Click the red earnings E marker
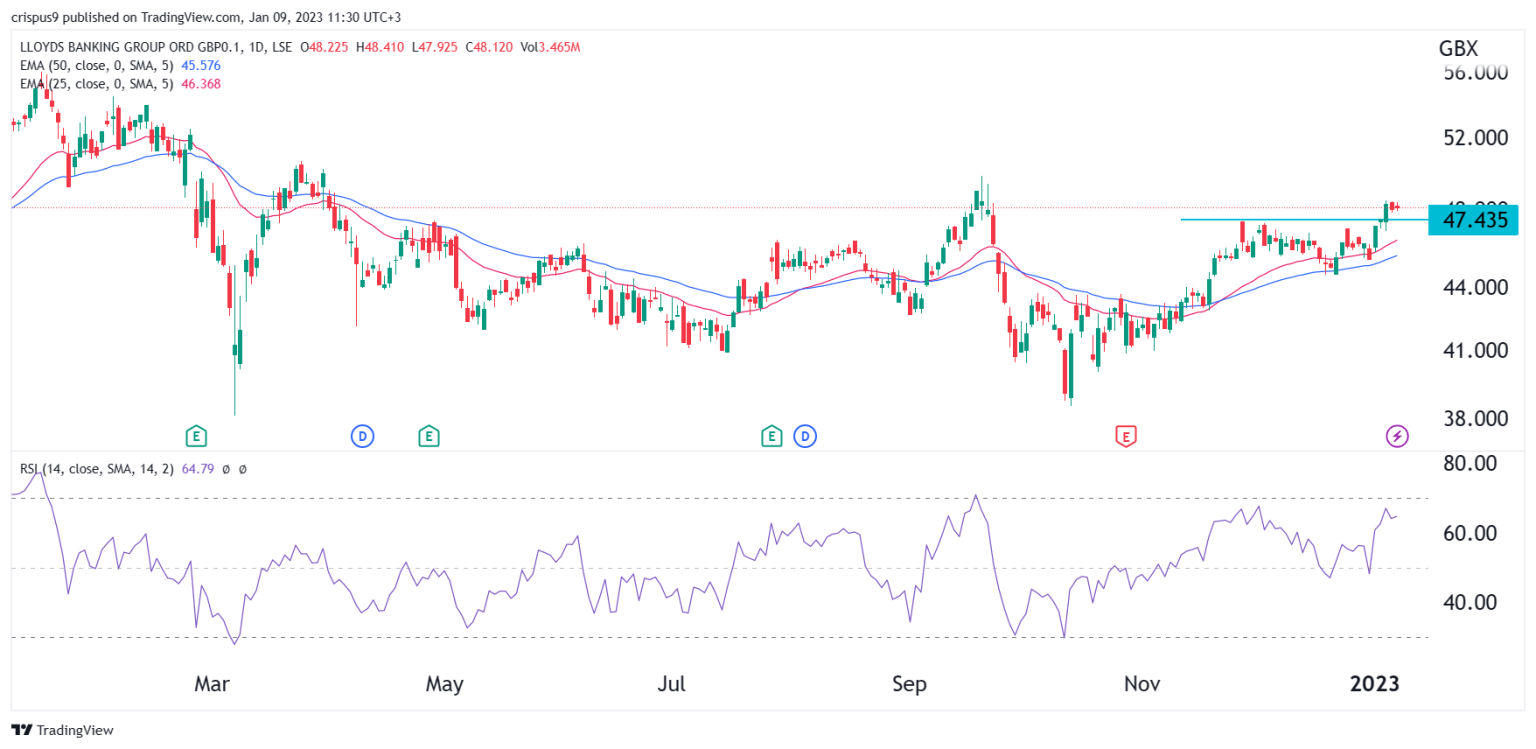The image size is (1536, 749). (1127, 436)
